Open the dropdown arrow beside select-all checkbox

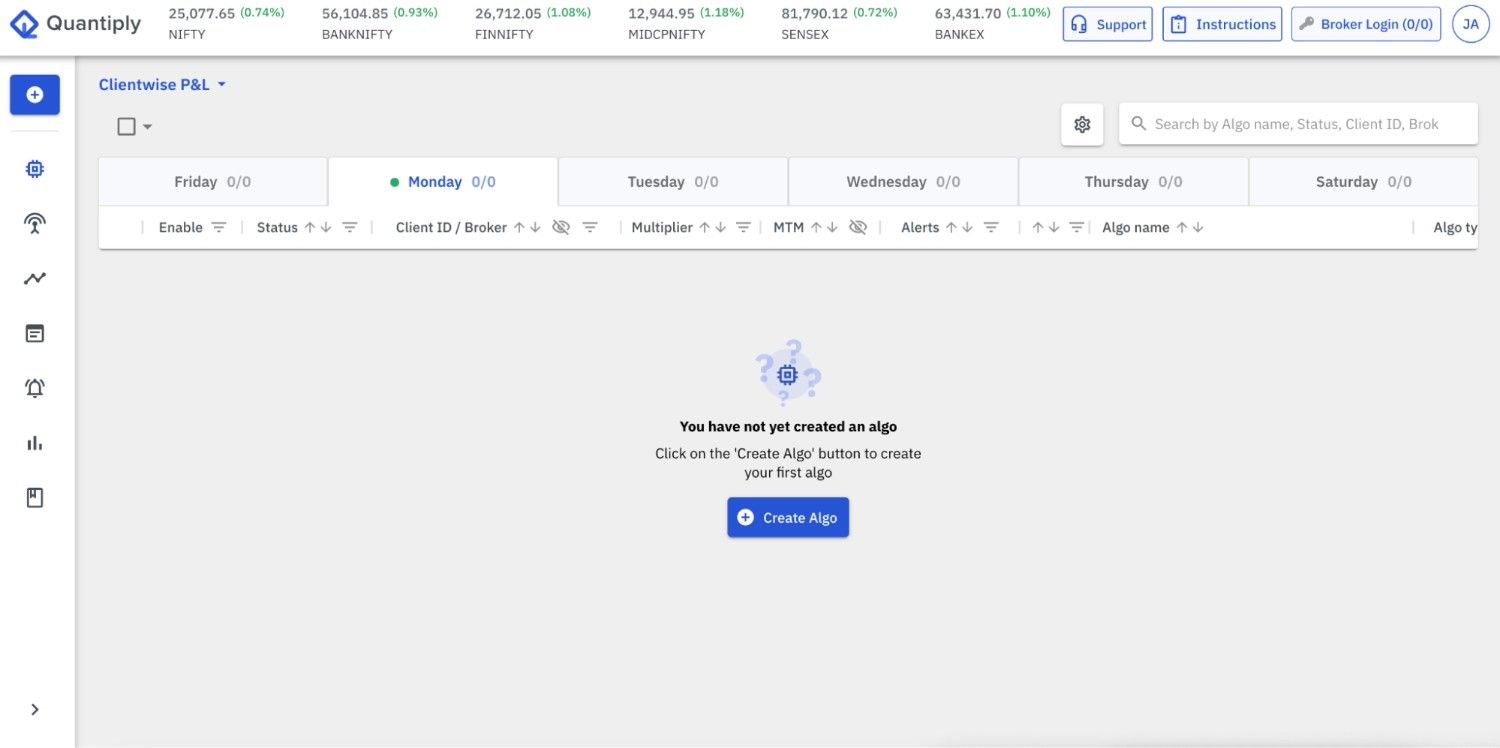click(148, 127)
